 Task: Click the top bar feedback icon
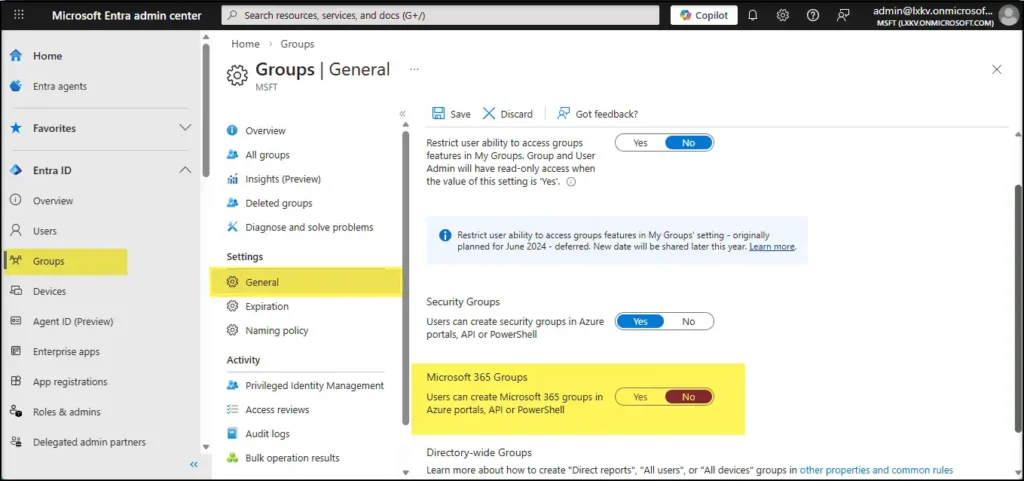[x=844, y=15]
